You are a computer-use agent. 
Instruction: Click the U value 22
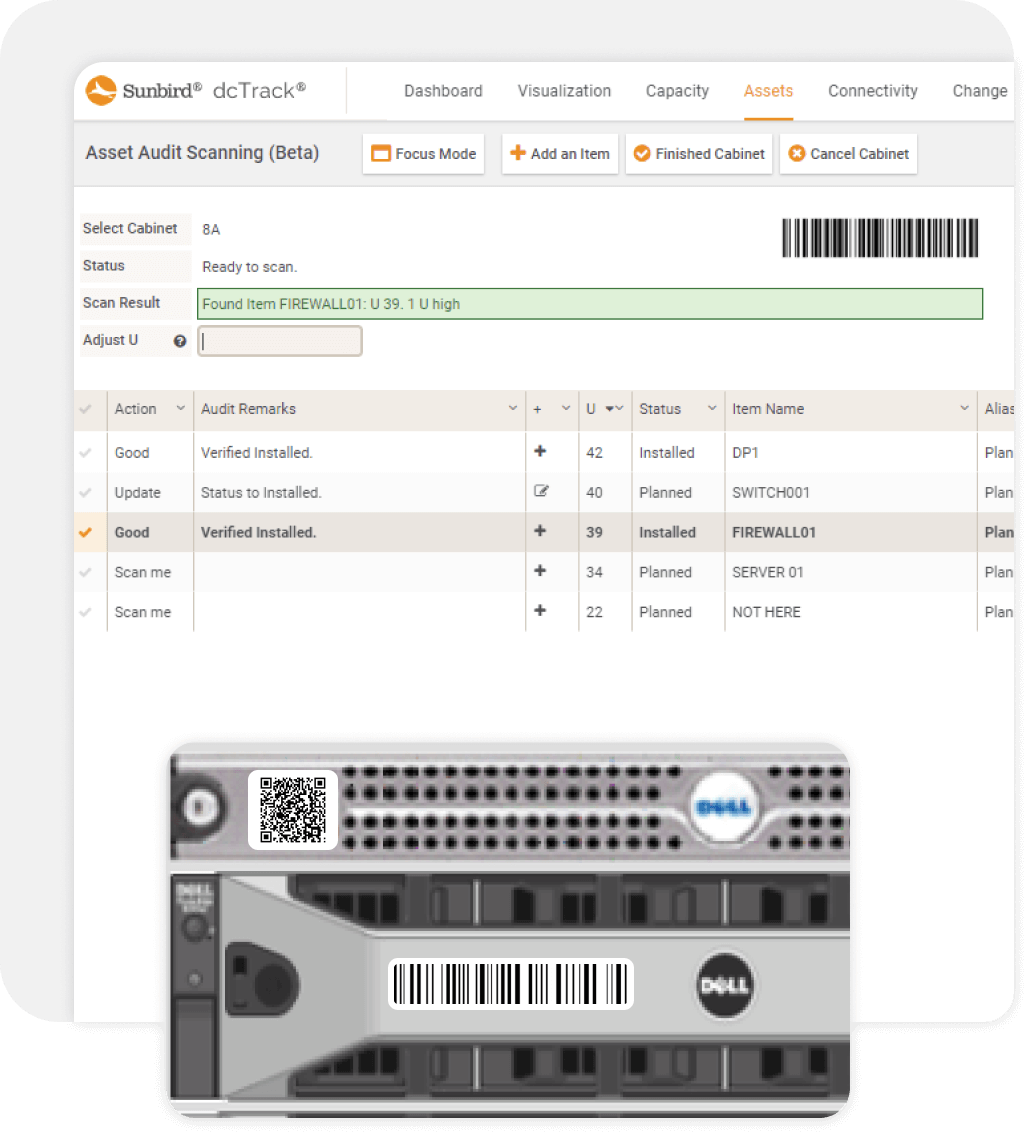(x=594, y=612)
